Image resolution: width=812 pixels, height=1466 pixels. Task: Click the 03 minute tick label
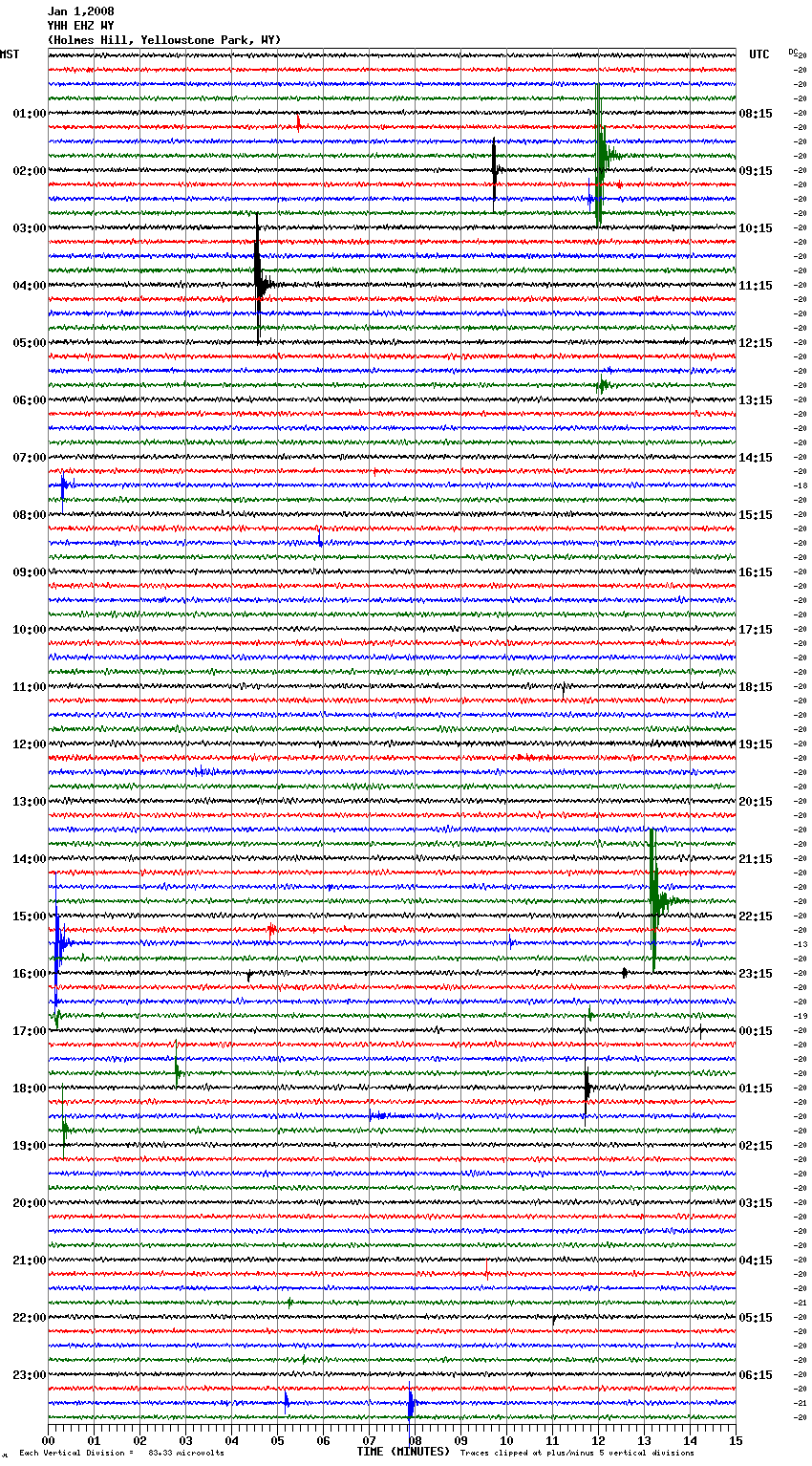[185, 1440]
